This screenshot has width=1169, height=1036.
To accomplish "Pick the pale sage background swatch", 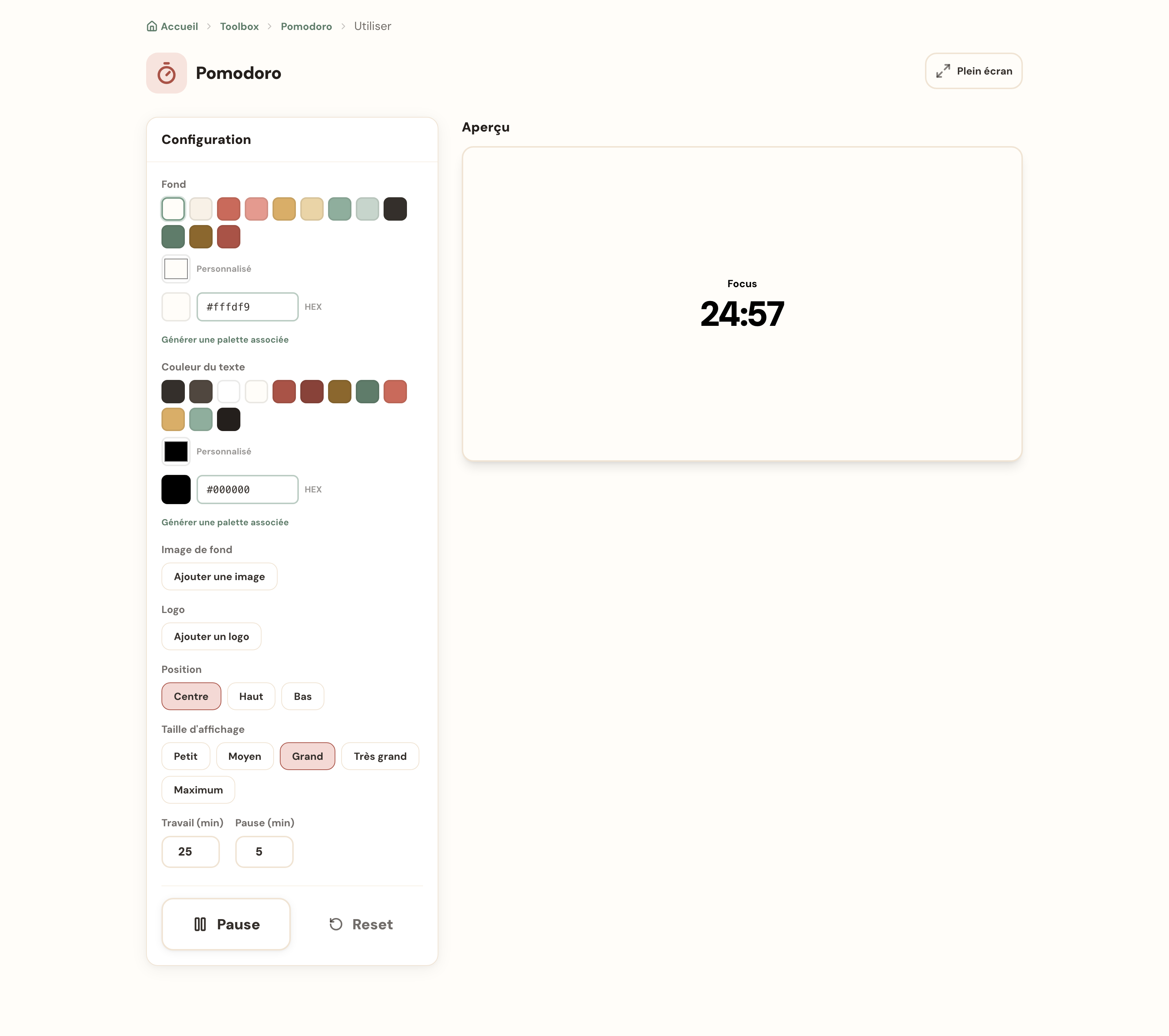I will pos(367,209).
